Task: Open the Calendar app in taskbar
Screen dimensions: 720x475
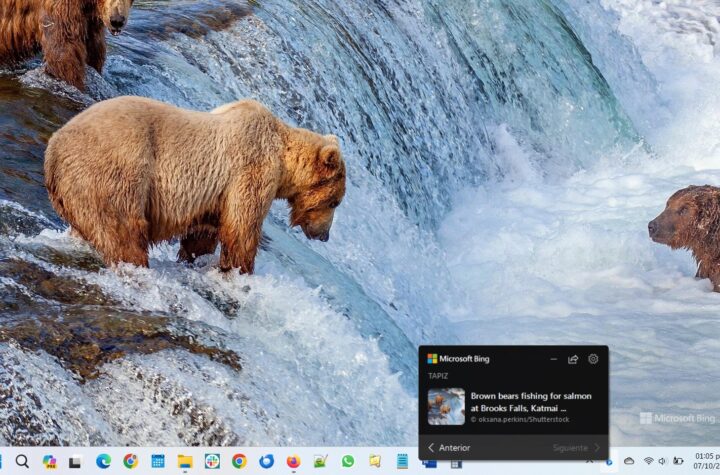Action: pos(158,461)
